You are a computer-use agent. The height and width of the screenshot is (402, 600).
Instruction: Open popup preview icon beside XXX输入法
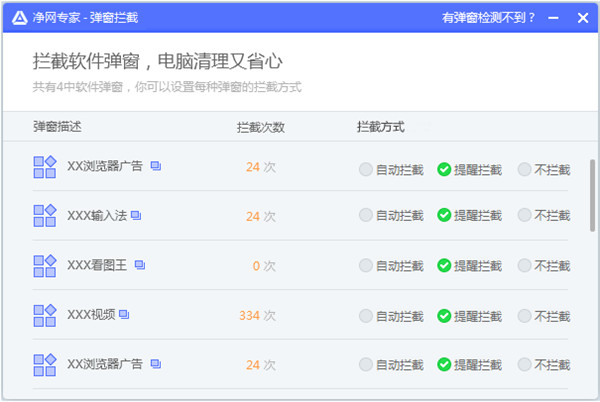tap(136, 216)
